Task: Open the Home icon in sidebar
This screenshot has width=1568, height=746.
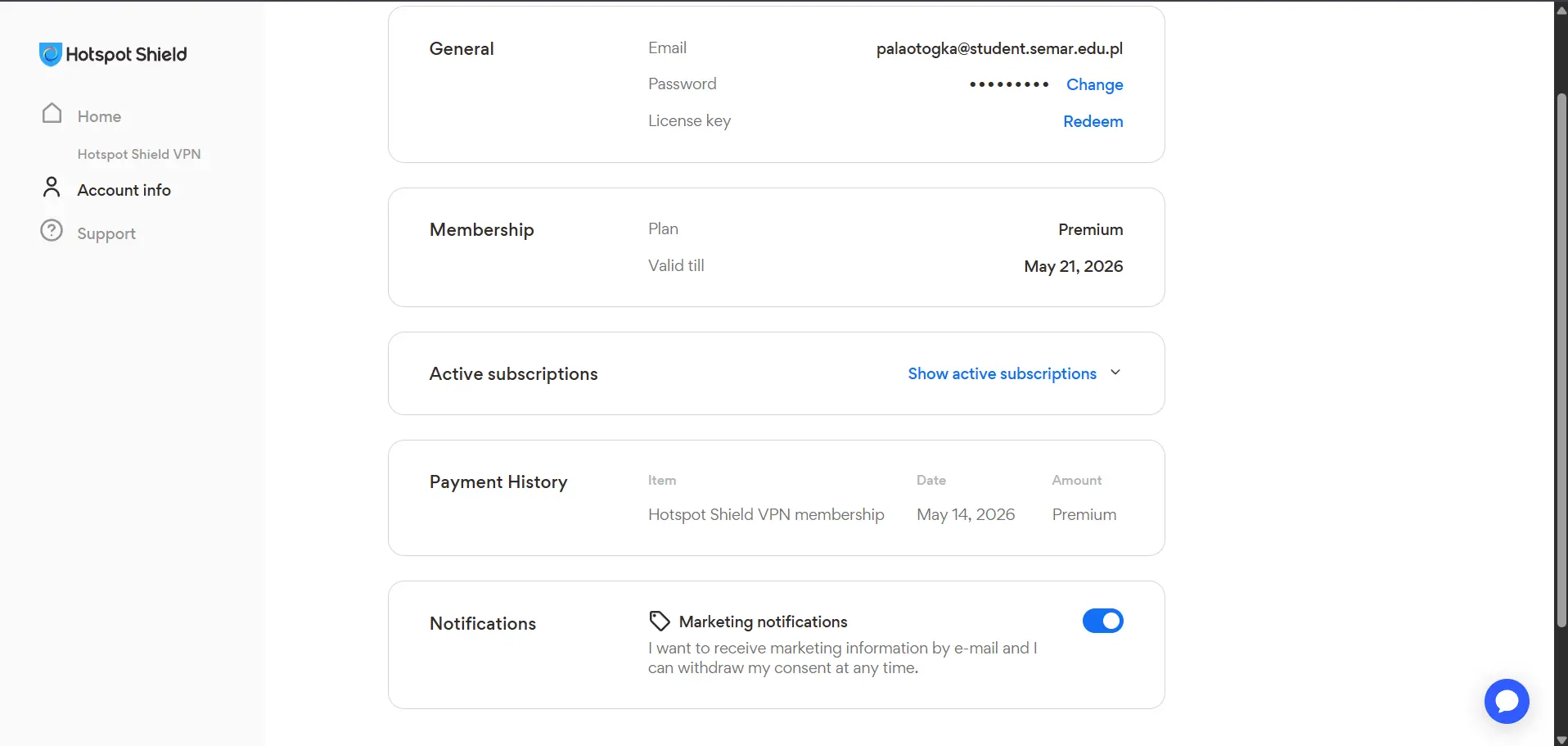Action: (52, 113)
